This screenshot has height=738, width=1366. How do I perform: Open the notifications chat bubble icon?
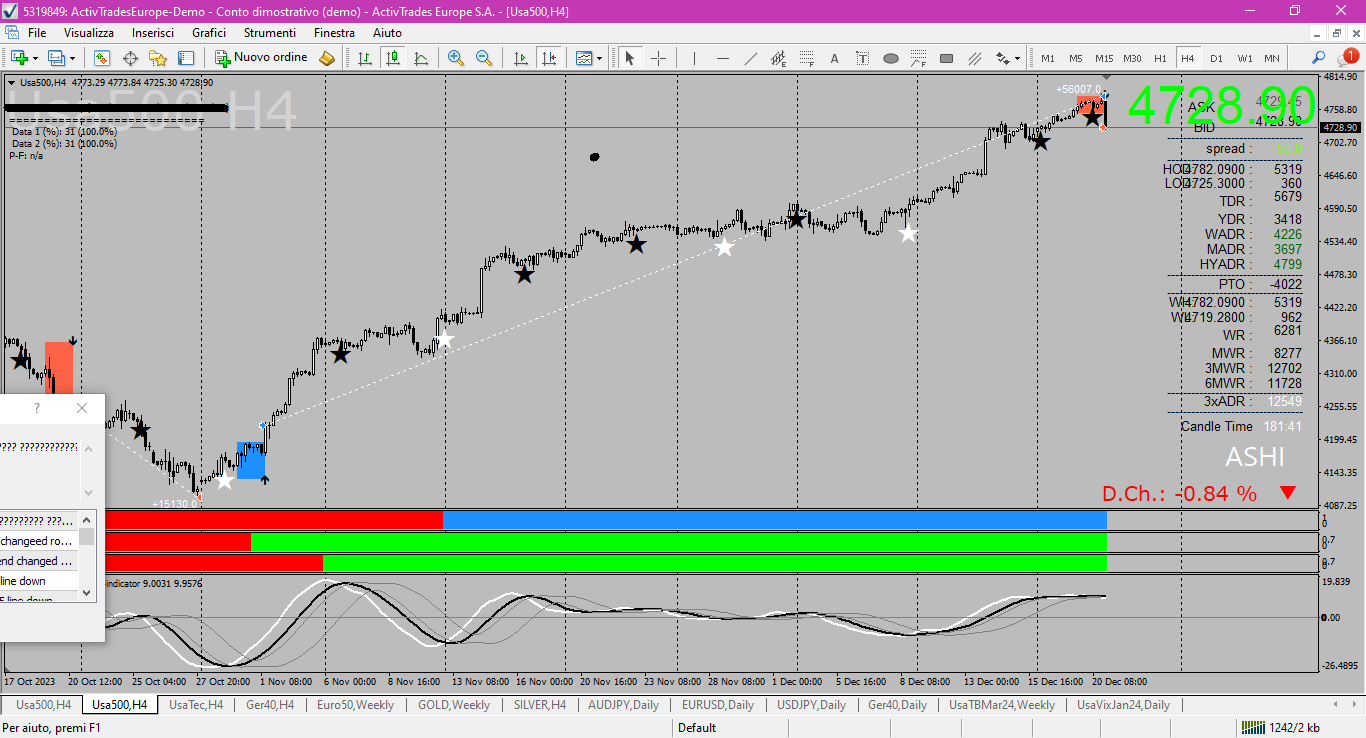1346,58
